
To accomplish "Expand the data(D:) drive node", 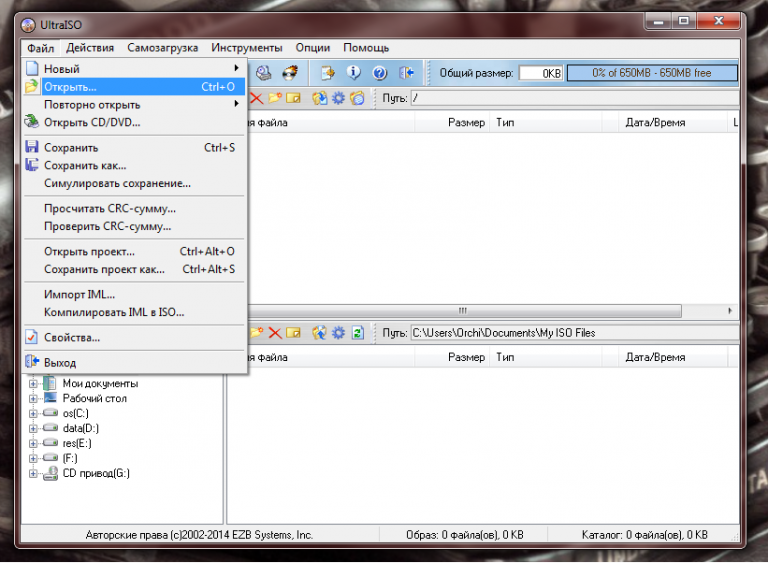I will pyautogui.click(x=33, y=428).
